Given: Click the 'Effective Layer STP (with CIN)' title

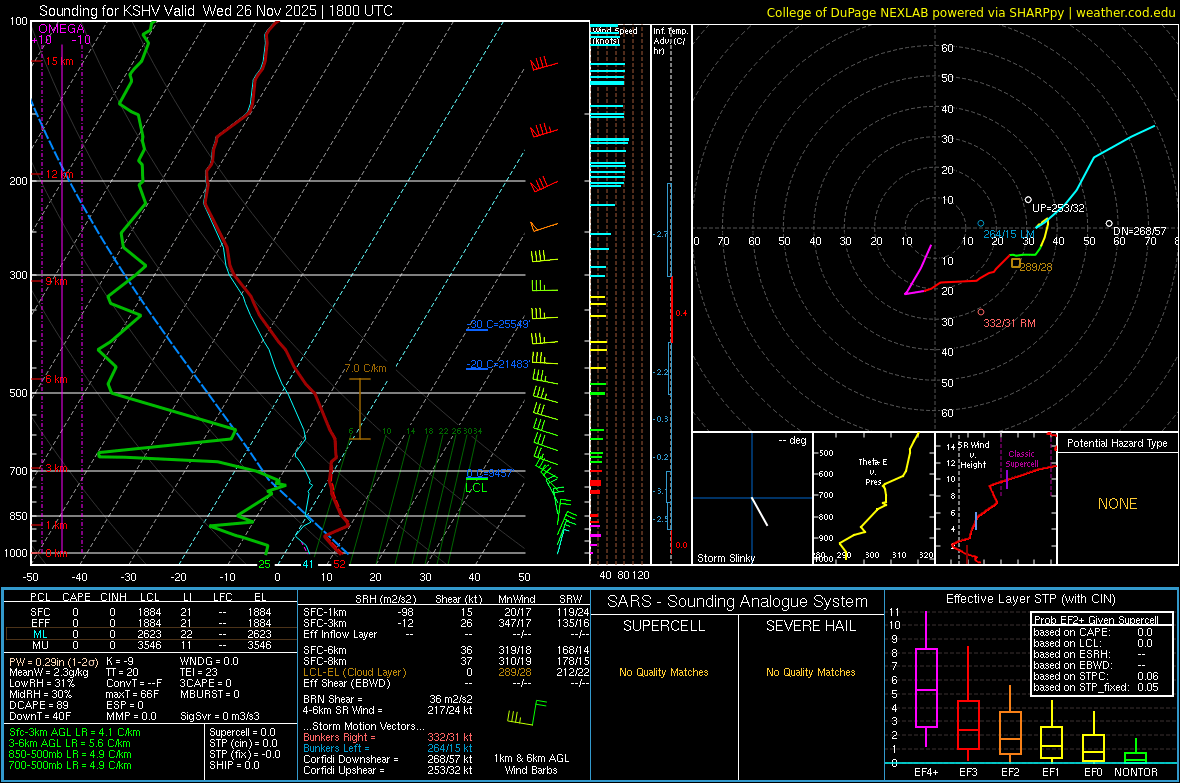Looking at the screenshot, I should pos(1030,599).
